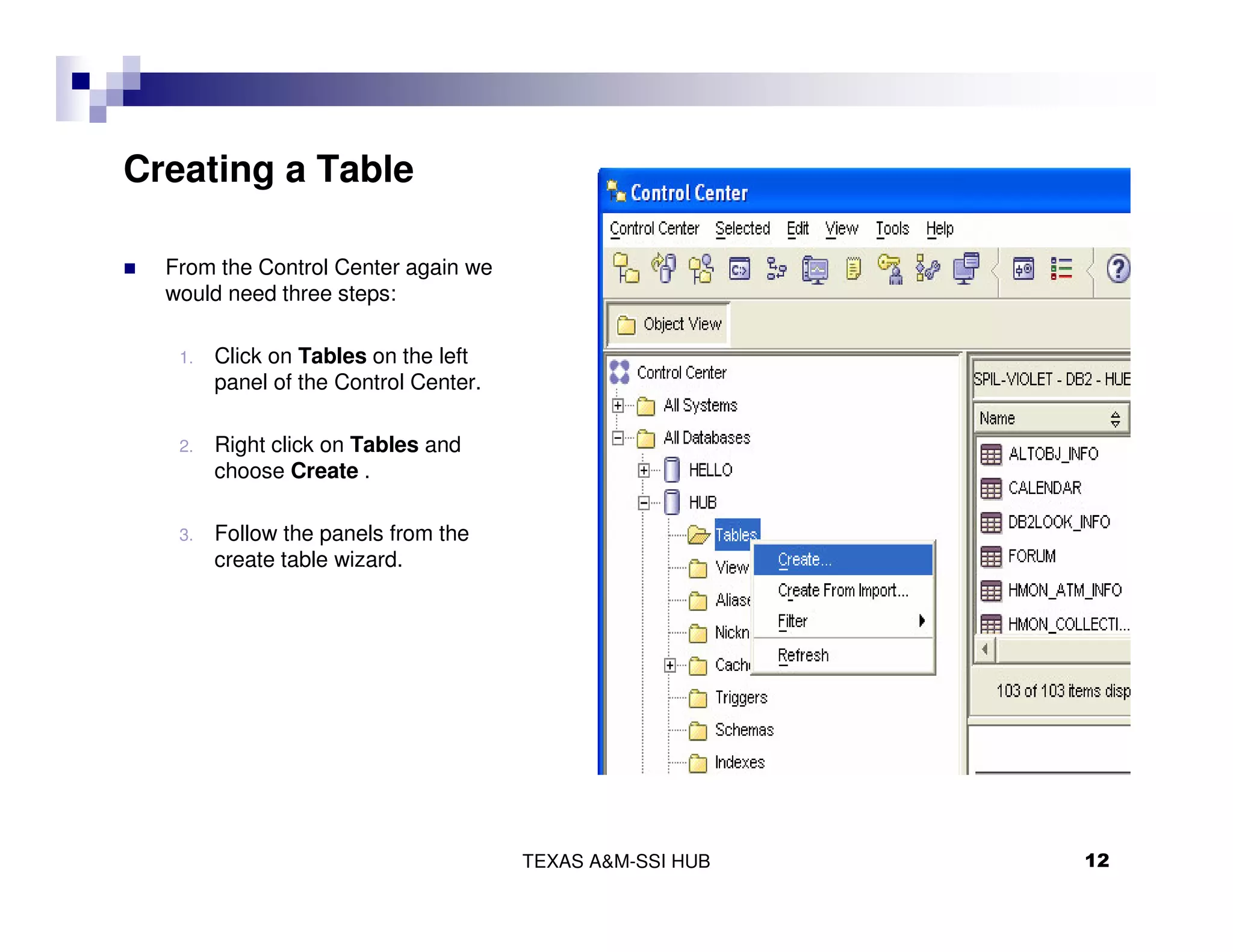This screenshot has height=952, width=1233.
Task: Click the open Tables folder icon
Action: 698,534
